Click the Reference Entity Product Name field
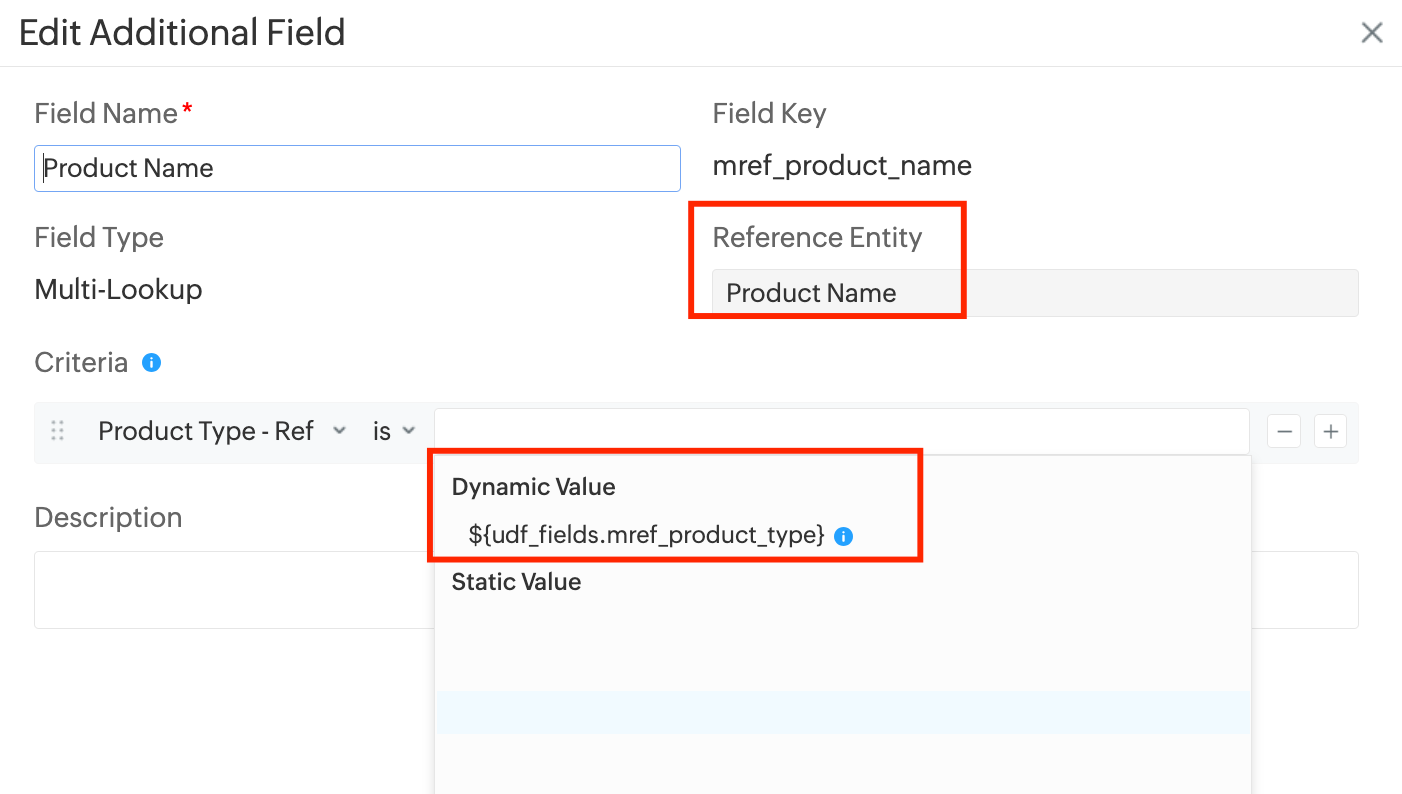Viewport: 1402px width, 794px height. coord(1034,293)
